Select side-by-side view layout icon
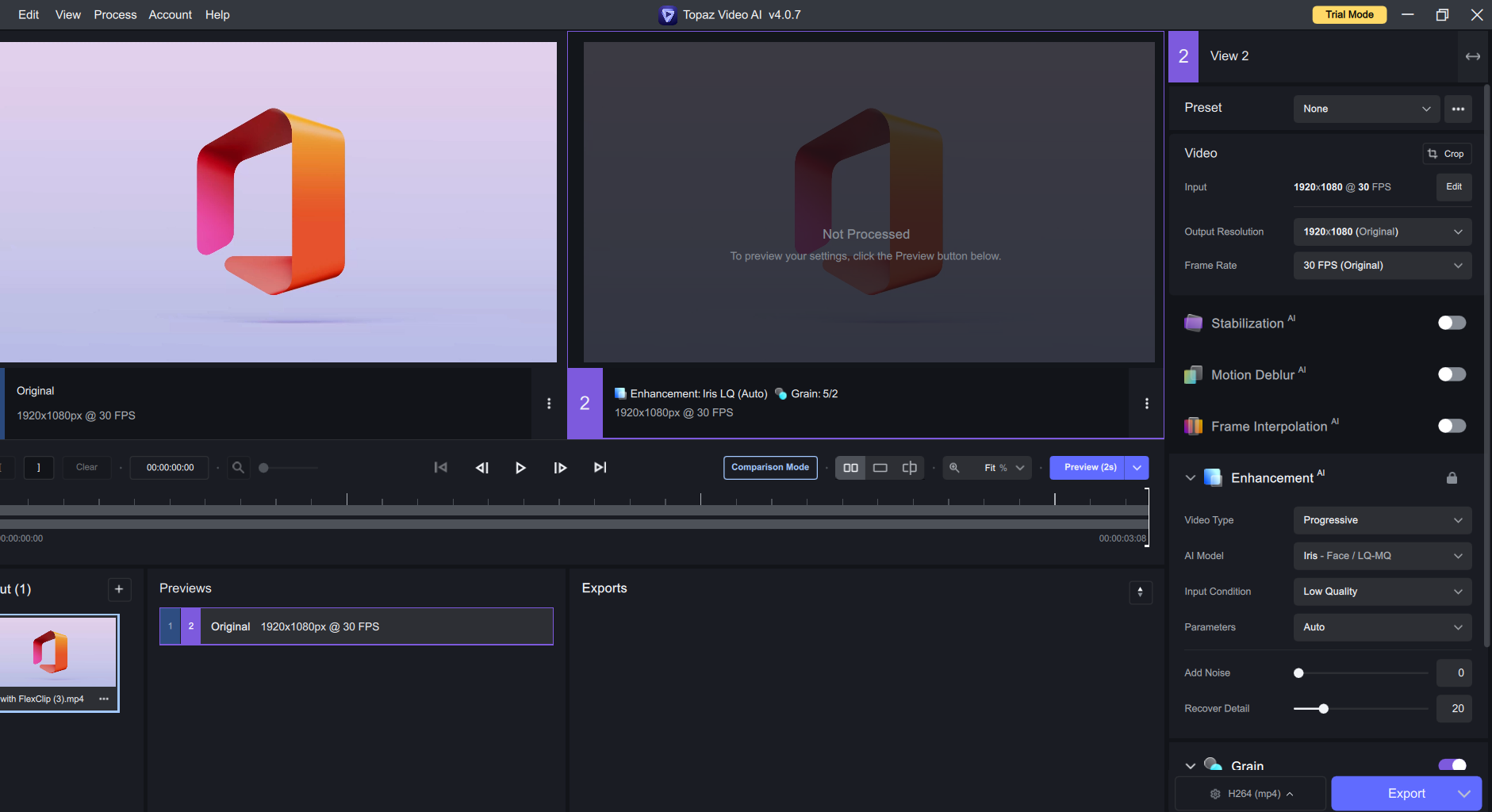The width and height of the screenshot is (1492, 812). pyautogui.click(x=850, y=468)
